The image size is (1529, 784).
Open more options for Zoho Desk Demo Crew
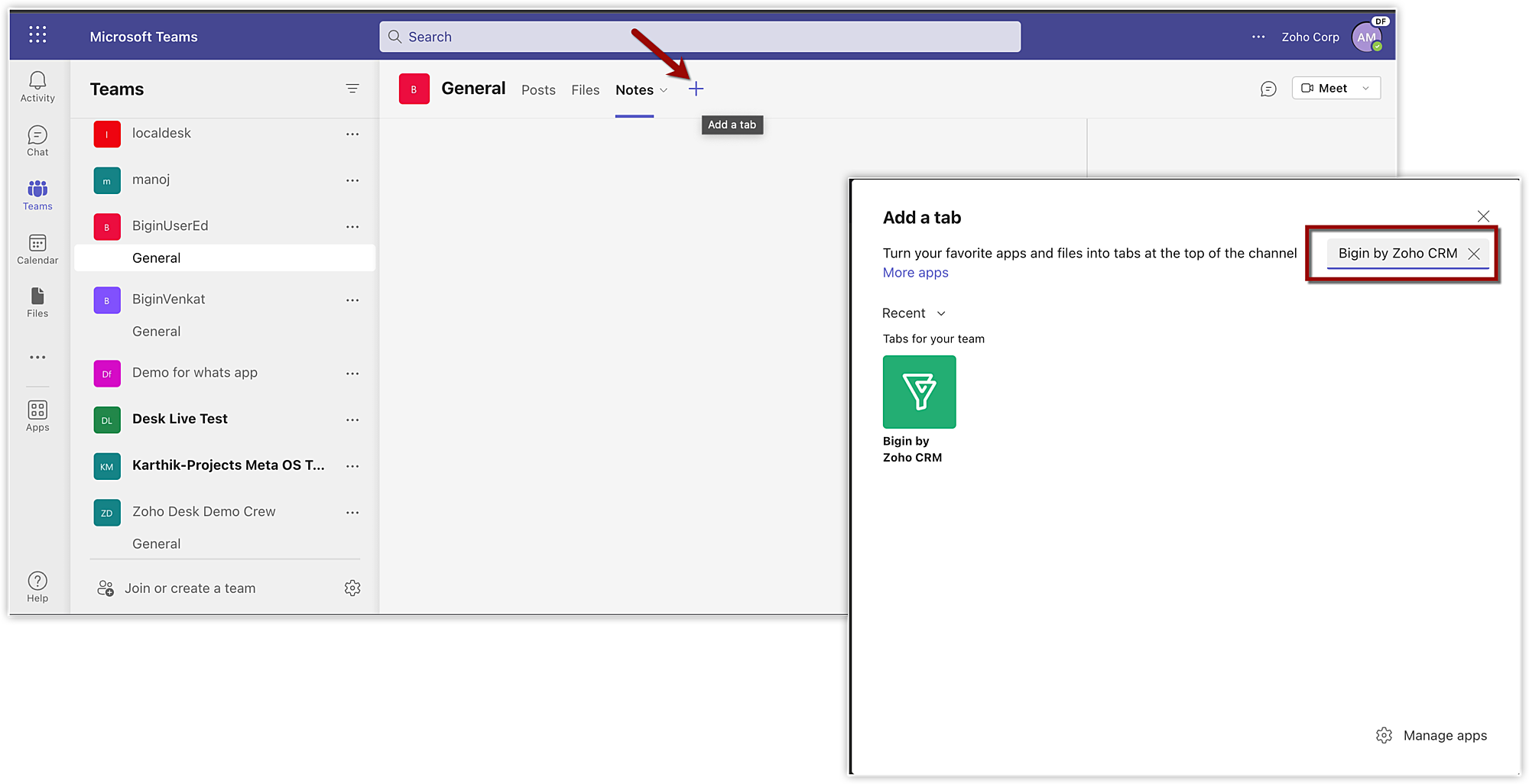pyautogui.click(x=352, y=512)
